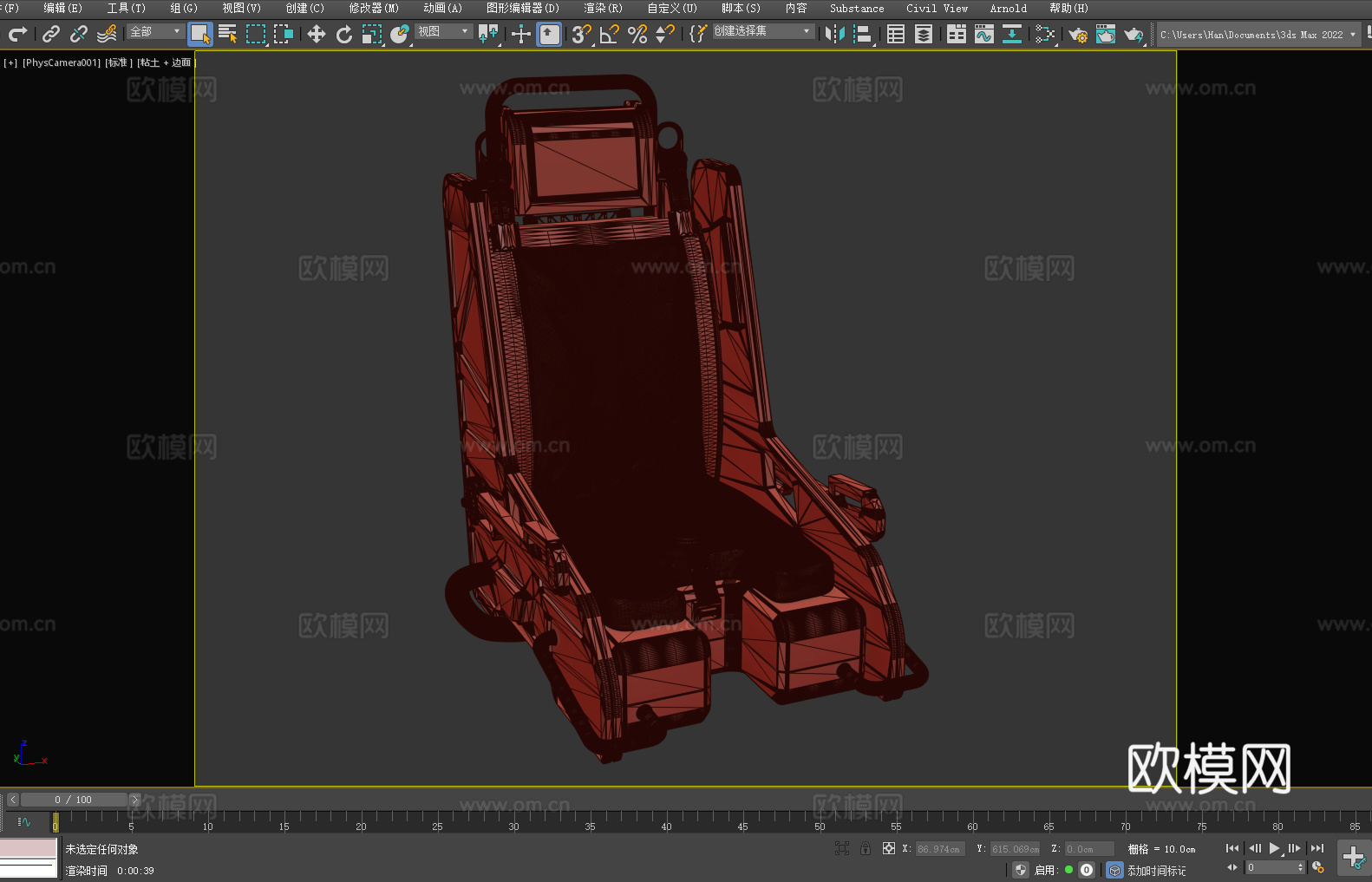Open the Arnold menu
Image resolution: width=1372 pixels, height=882 pixels.
pos(1009,8)
